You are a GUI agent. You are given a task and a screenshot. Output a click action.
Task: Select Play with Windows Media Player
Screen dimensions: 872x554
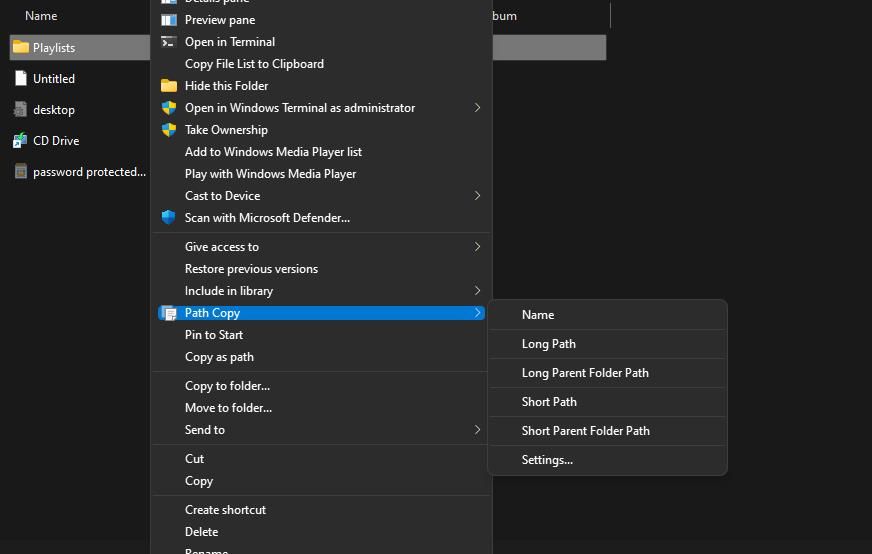coord(321,174)
